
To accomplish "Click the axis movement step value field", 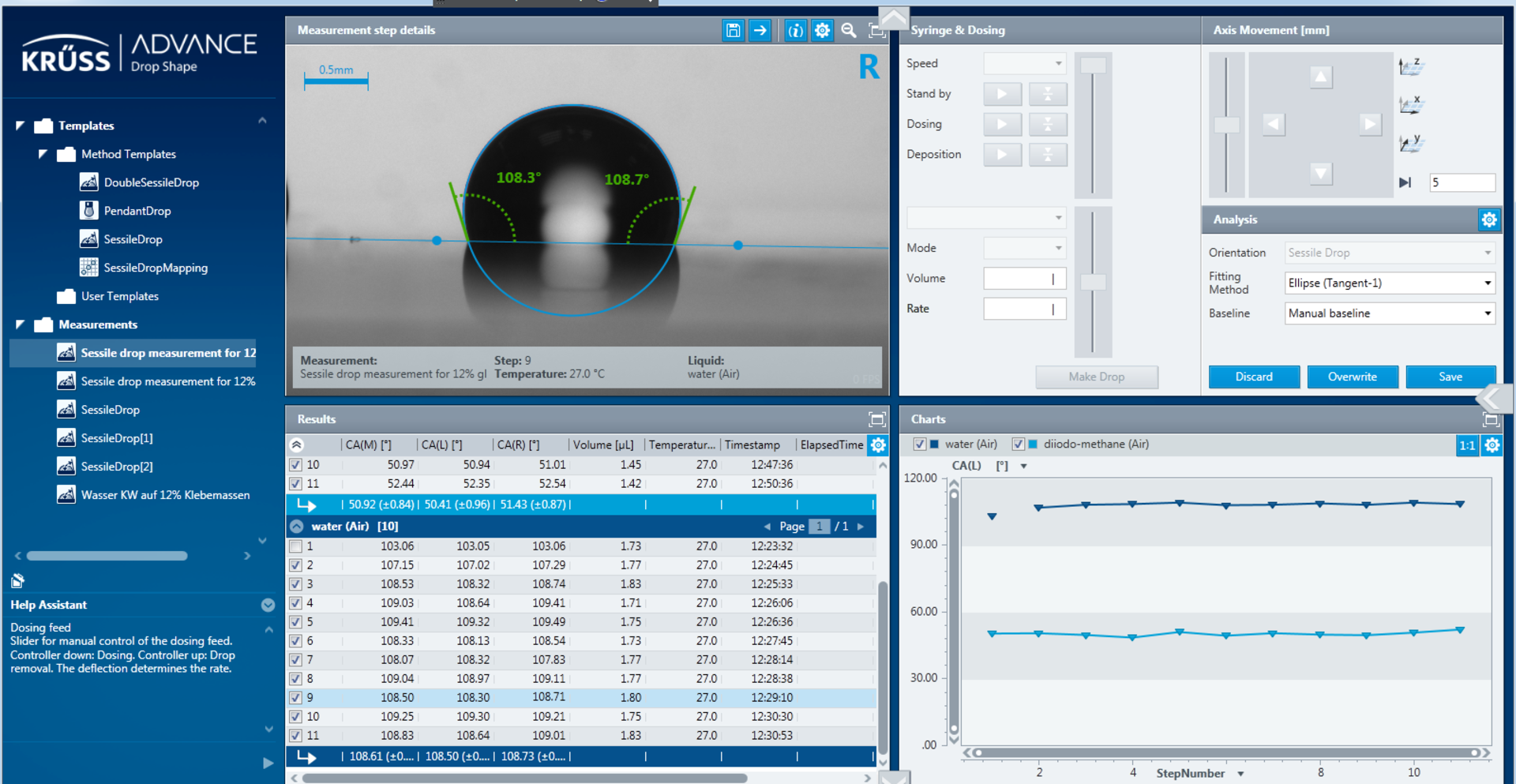I will click(x=1462, y=182).
